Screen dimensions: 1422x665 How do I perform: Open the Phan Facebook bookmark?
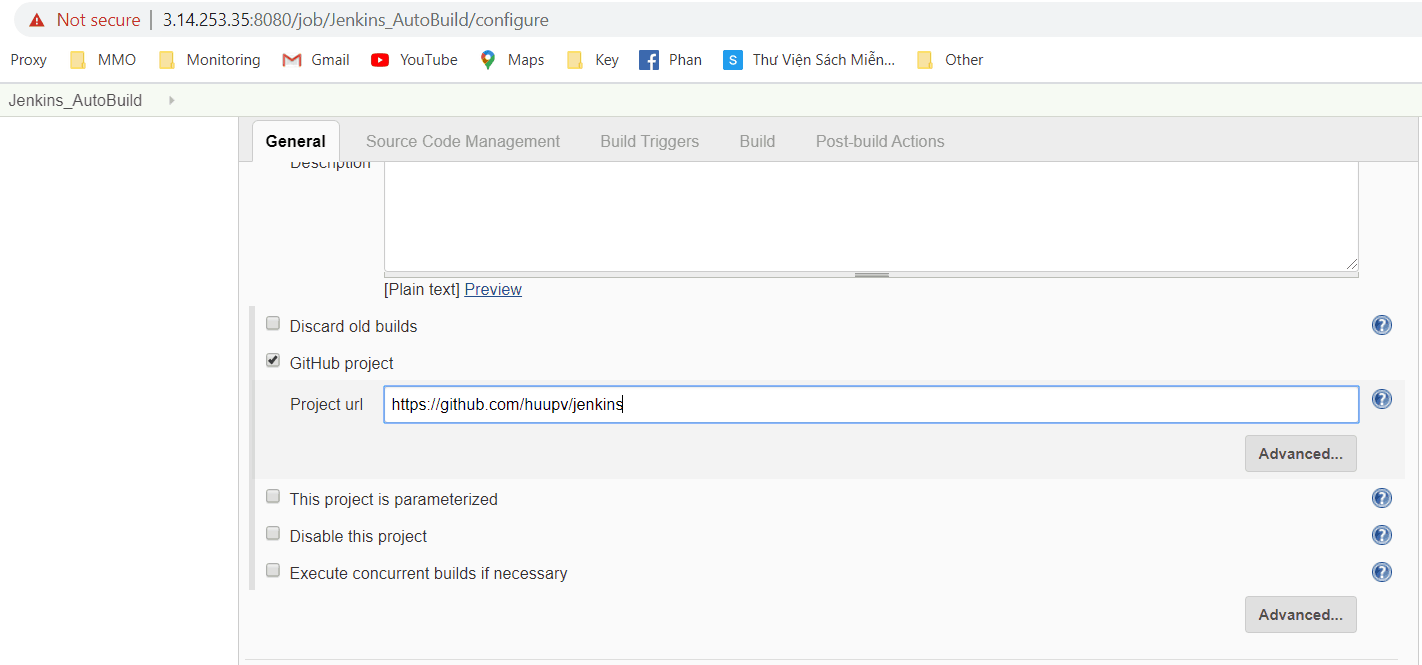pyautogui.click(x=670, y=59)
